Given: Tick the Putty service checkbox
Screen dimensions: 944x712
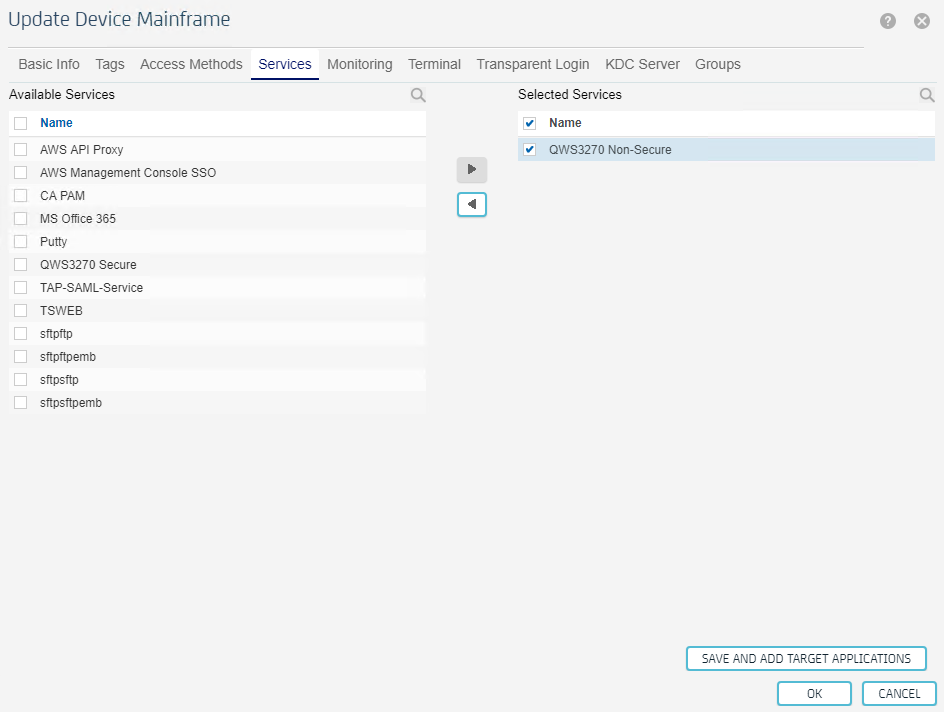Looking at the screenshot, I should [x=20, y=242].
